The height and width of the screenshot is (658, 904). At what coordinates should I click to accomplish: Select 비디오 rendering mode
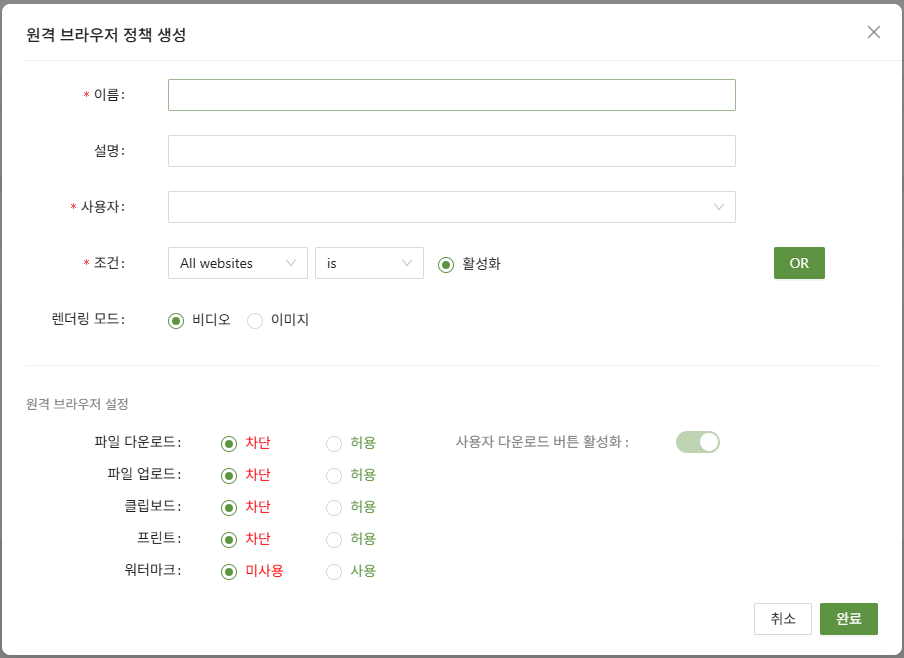(176, 320)
